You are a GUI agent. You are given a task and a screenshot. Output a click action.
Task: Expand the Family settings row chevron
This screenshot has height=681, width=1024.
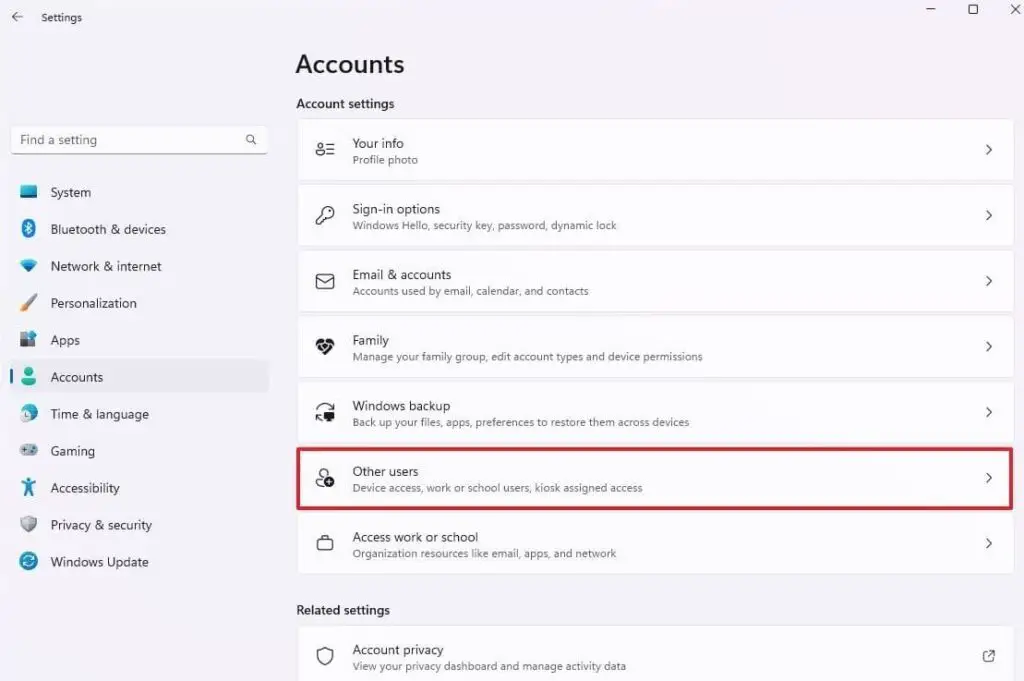coord(989,347)
